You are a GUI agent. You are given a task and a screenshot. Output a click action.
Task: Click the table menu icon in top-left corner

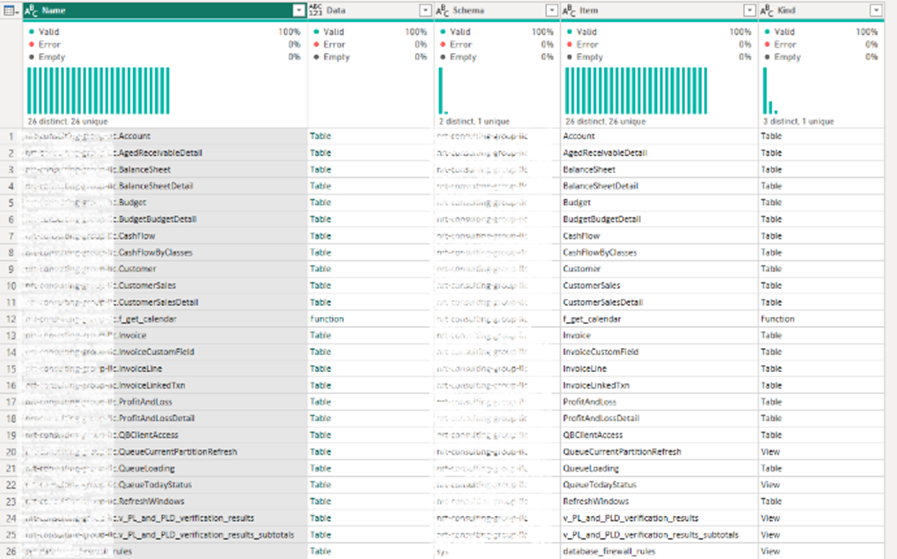click(x=10, y=10)
